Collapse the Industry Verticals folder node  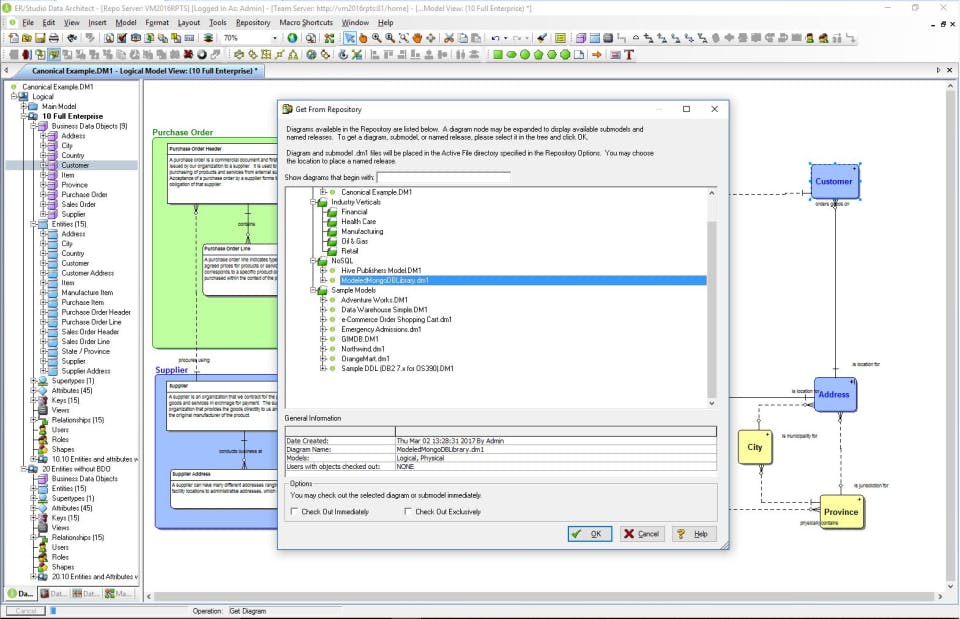point(311,202)
